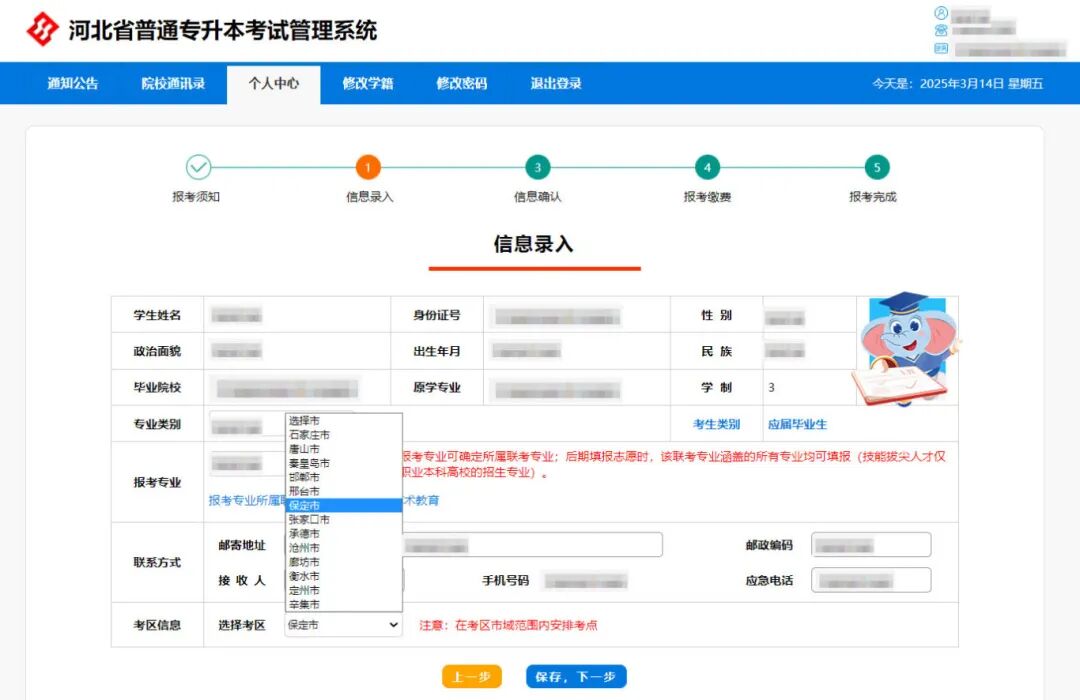Click step 4 报考缴费 circle
The image size is (1080, 700).
(708, 168)
